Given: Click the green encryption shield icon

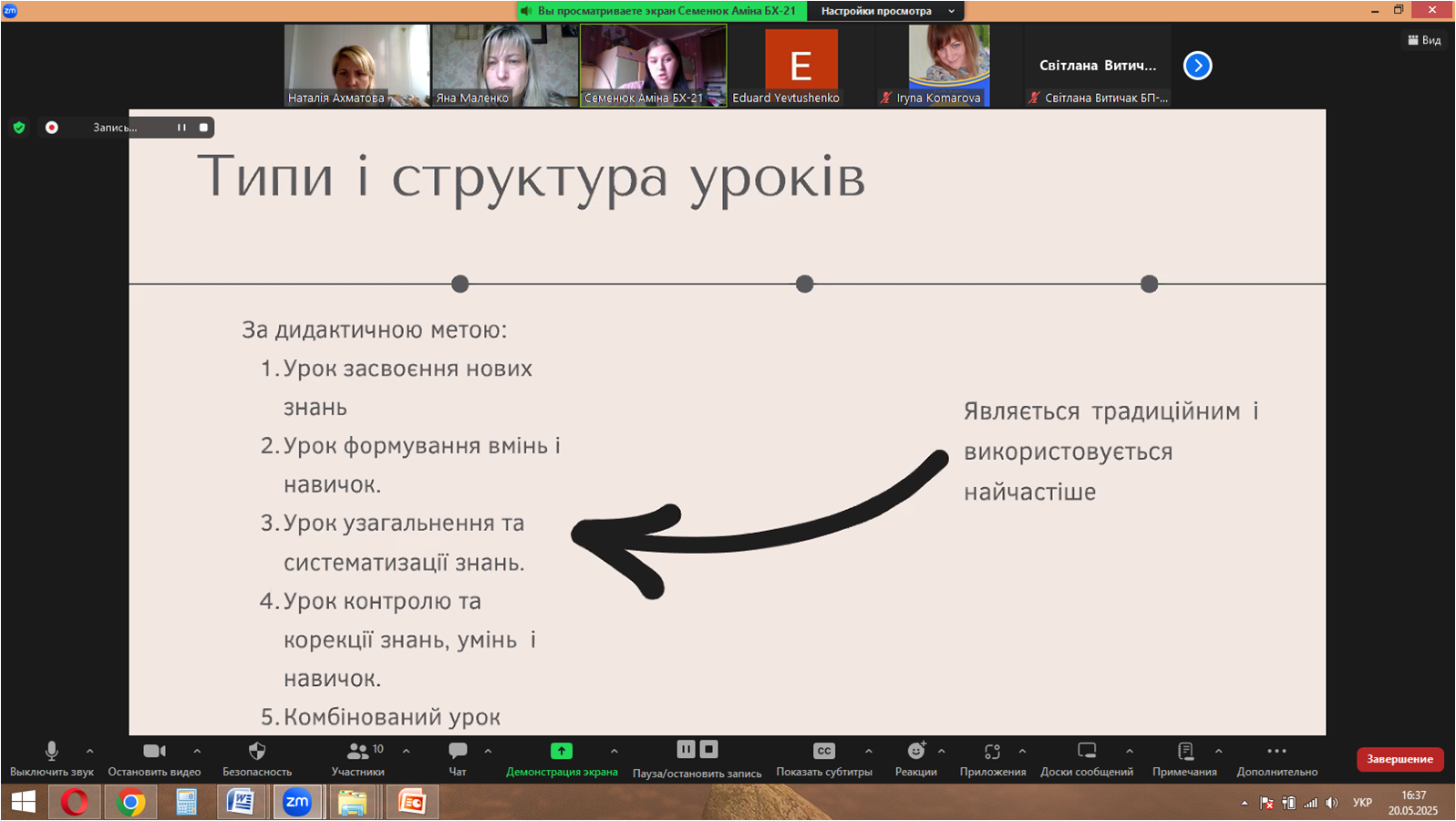Looking at the screenshot, I should tap(19, 128).
